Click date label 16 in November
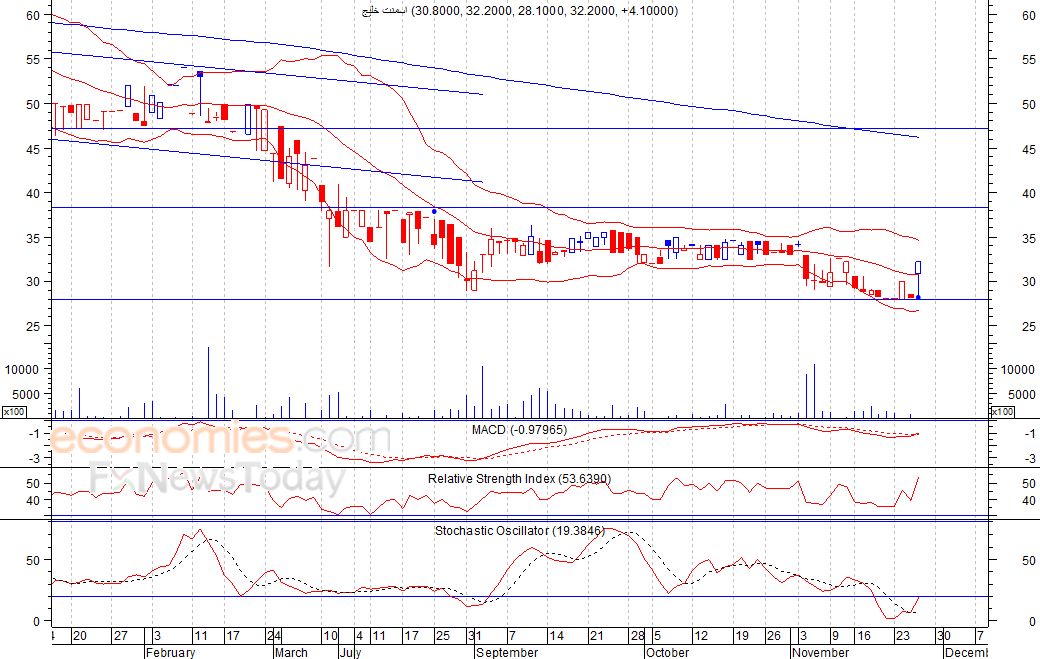This screenshot has height=659, width=1040. click(863, 636)
